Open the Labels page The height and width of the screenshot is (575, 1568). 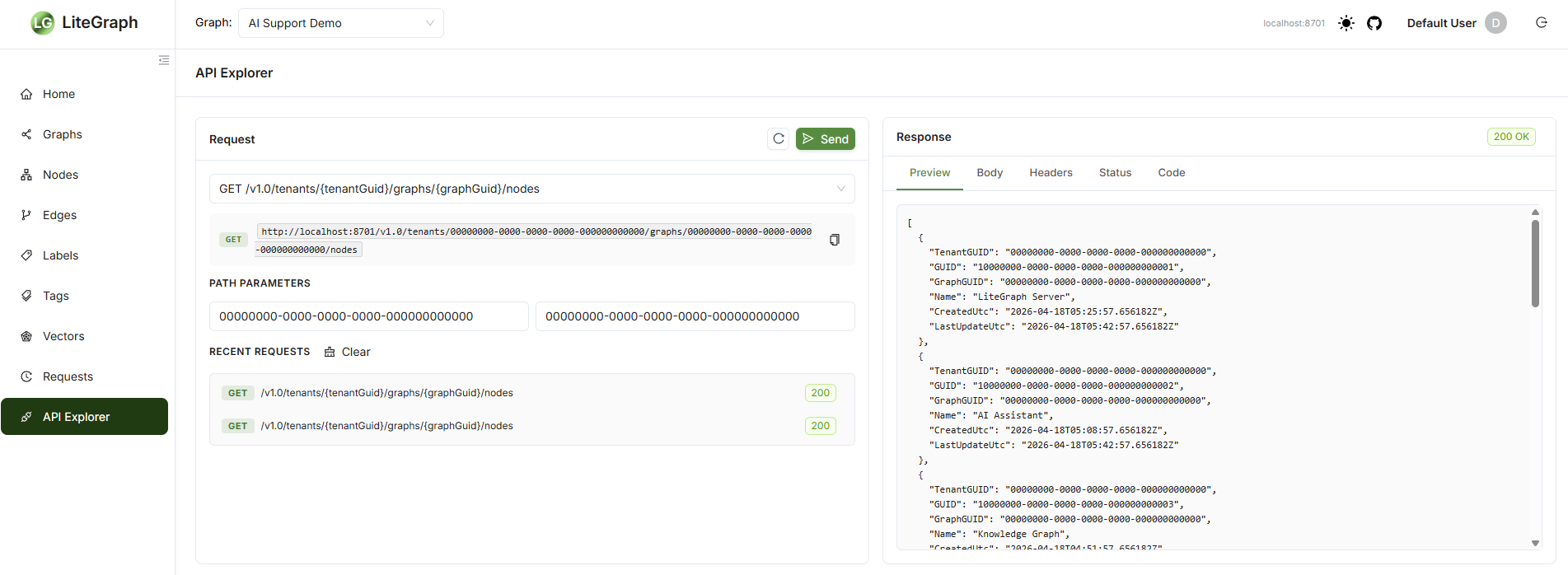click(84, 255)
